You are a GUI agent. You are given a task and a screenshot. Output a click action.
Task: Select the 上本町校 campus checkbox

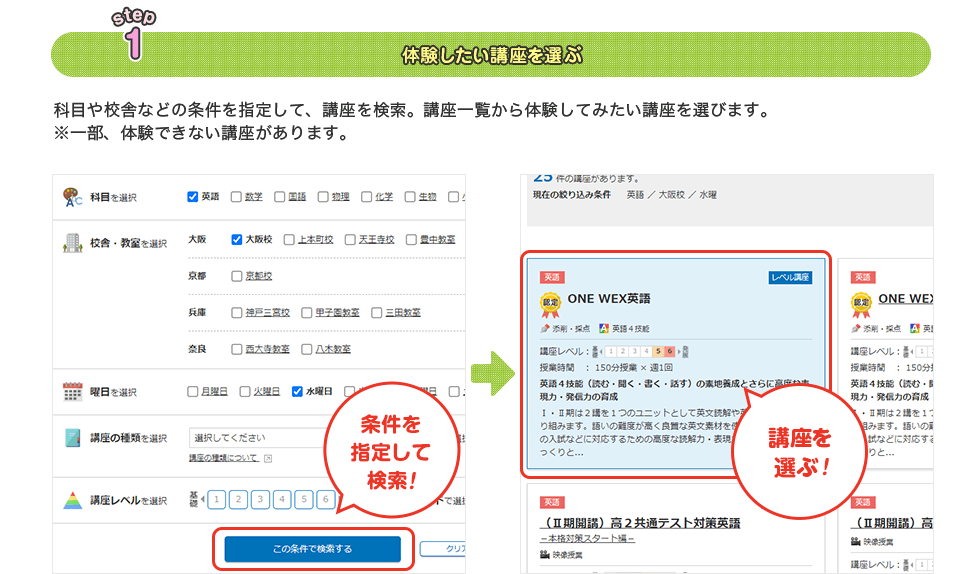point(289,239)
